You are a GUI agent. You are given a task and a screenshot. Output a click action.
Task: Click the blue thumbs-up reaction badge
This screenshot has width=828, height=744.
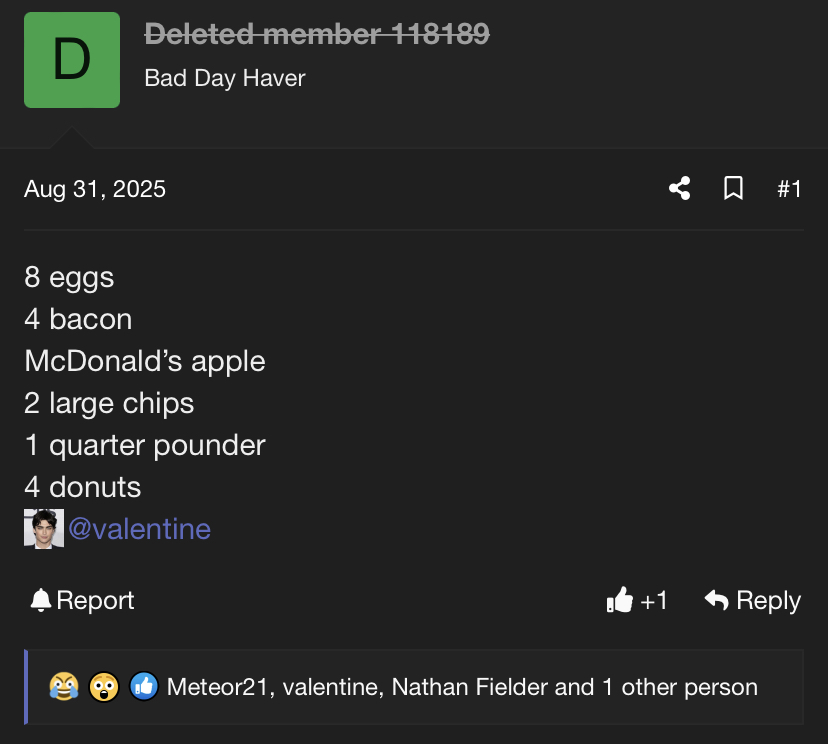(144, 686)
